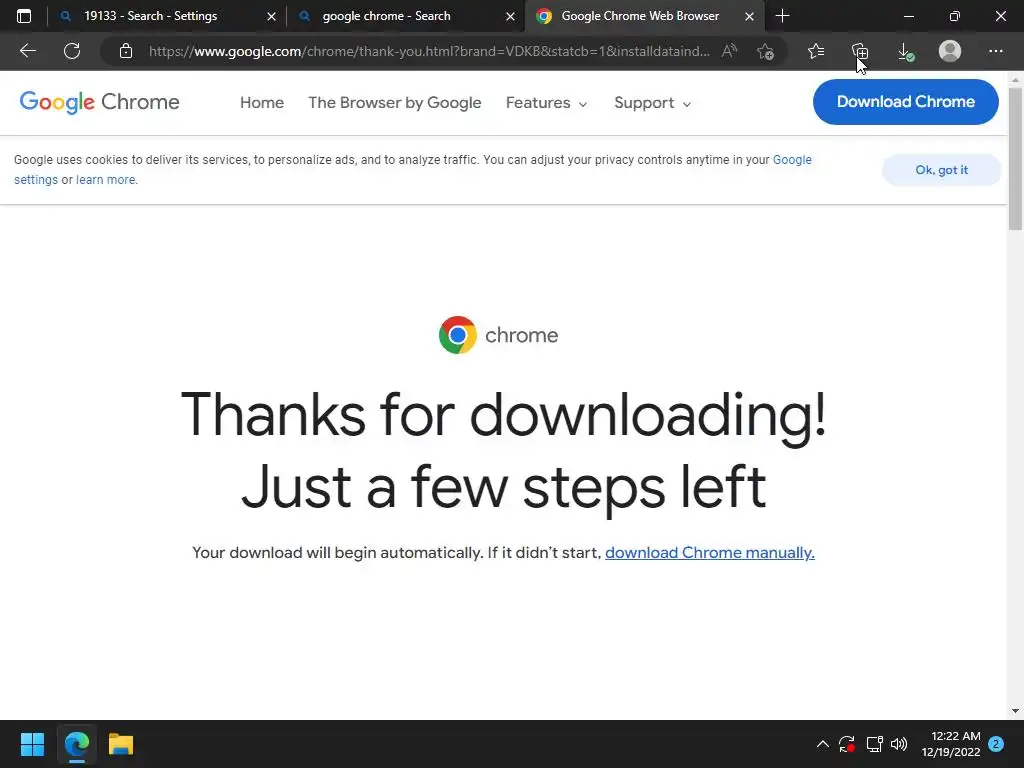Click the Windows Update tray icon

click(847, 744)
